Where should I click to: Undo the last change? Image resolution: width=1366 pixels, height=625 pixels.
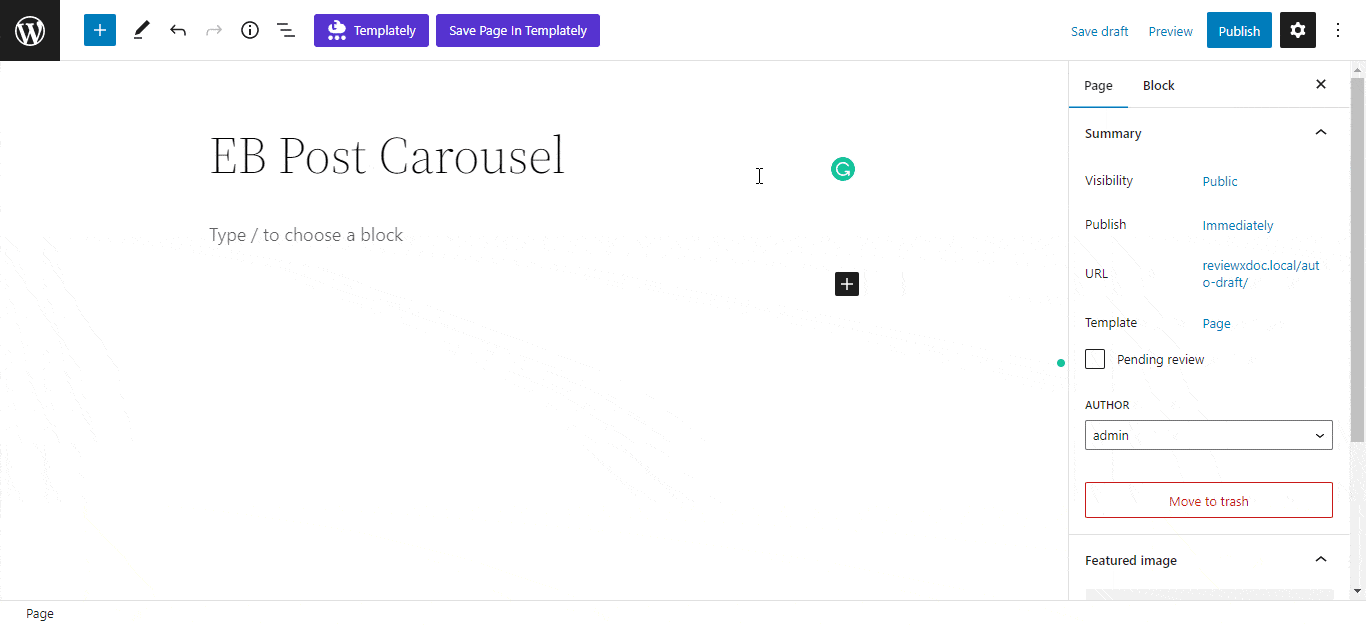coord(178,30)
